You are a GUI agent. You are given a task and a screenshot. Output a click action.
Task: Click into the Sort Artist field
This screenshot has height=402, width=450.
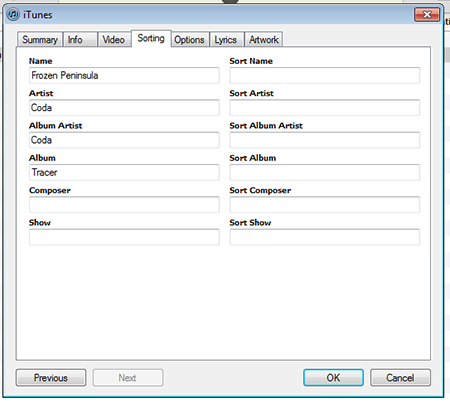[324, 108]
